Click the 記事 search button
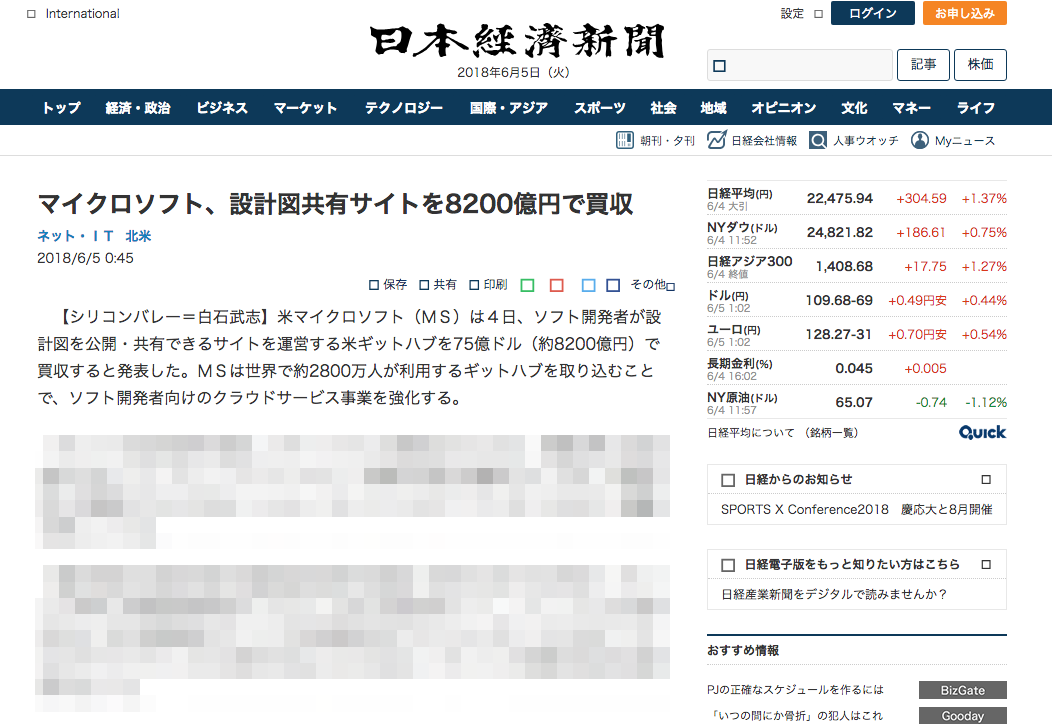Viewport: 1052px width, 724px height. click(x=923, y=65)
